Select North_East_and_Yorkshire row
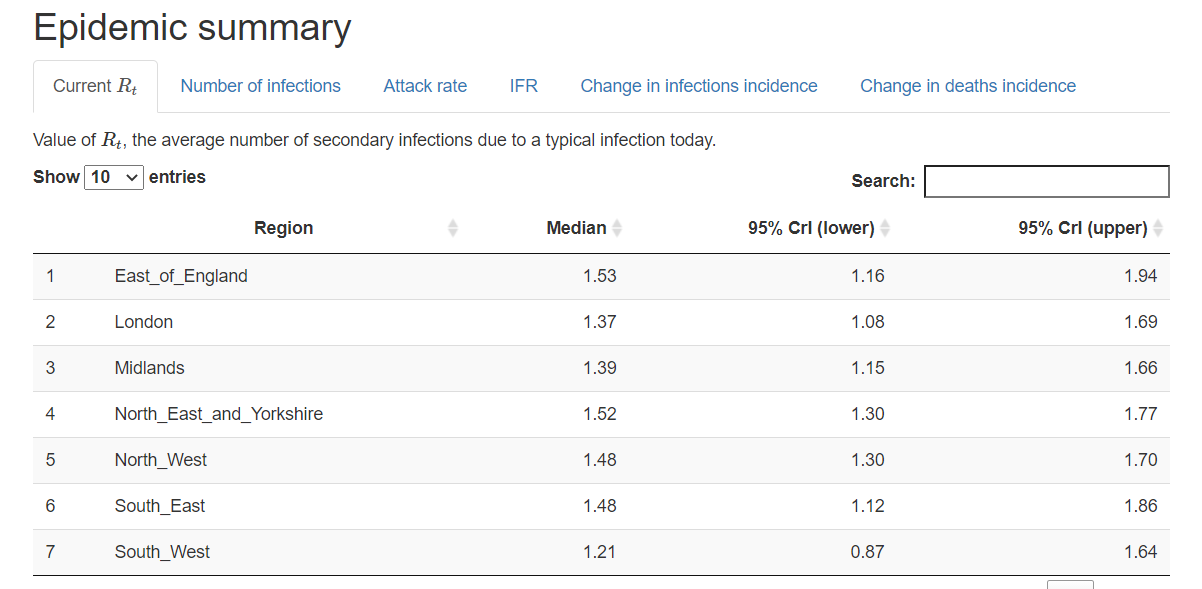The width and height of the screenshot is (1202, 589). pos(219,414)
